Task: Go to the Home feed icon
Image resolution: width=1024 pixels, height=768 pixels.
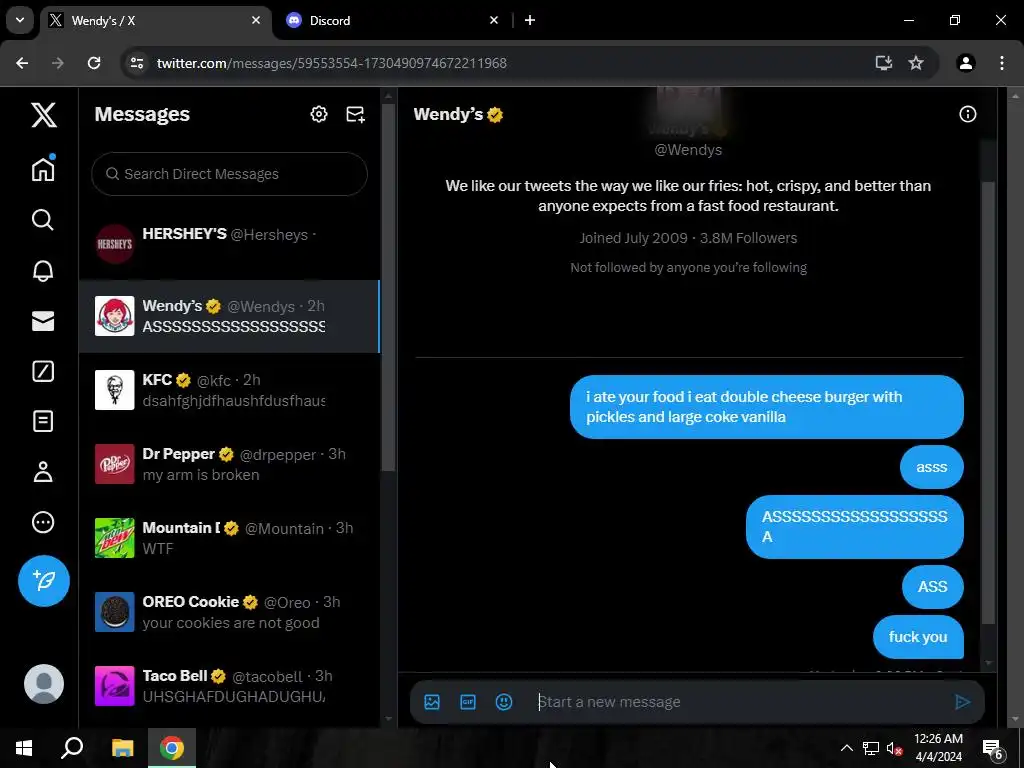Action: (x=43, y=168)
